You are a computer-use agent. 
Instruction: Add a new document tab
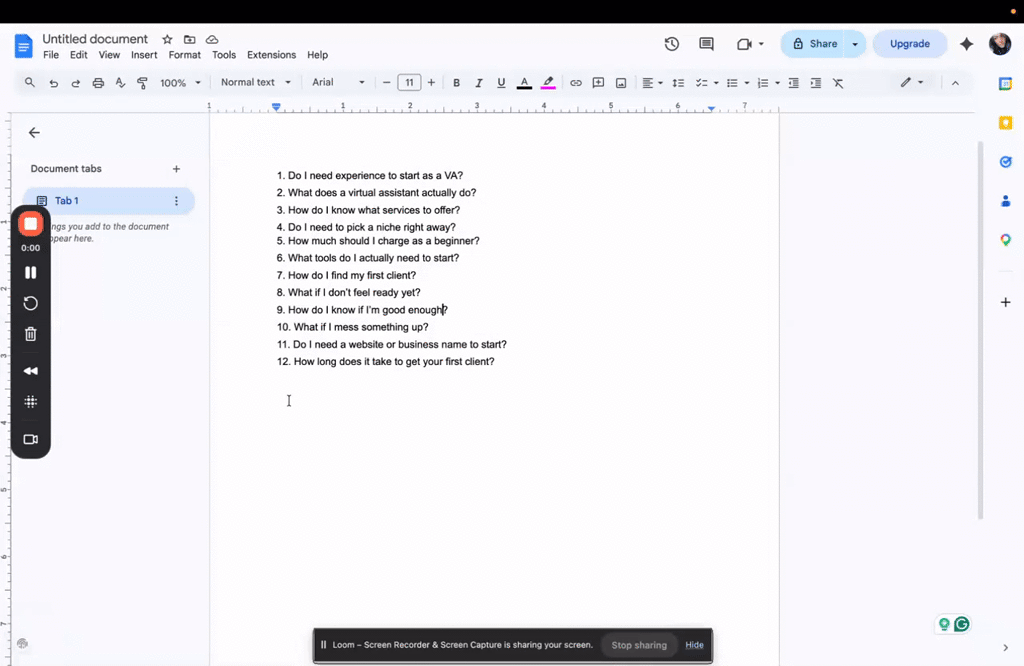[176, 168]
